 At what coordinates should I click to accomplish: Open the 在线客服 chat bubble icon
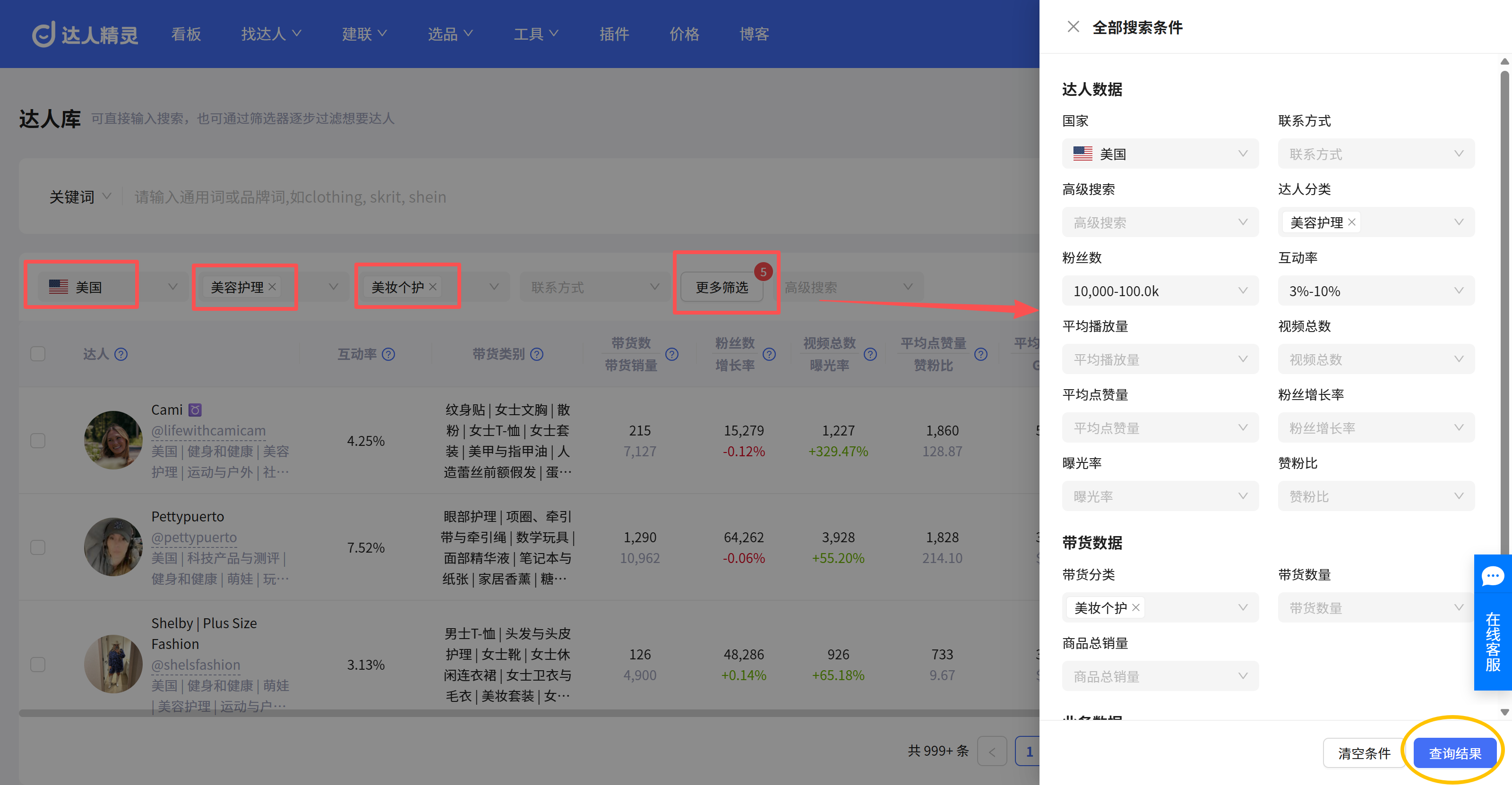coord(1493,576)
